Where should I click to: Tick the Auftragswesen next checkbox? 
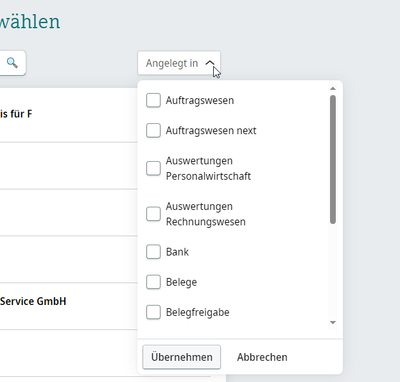(153, 130)
